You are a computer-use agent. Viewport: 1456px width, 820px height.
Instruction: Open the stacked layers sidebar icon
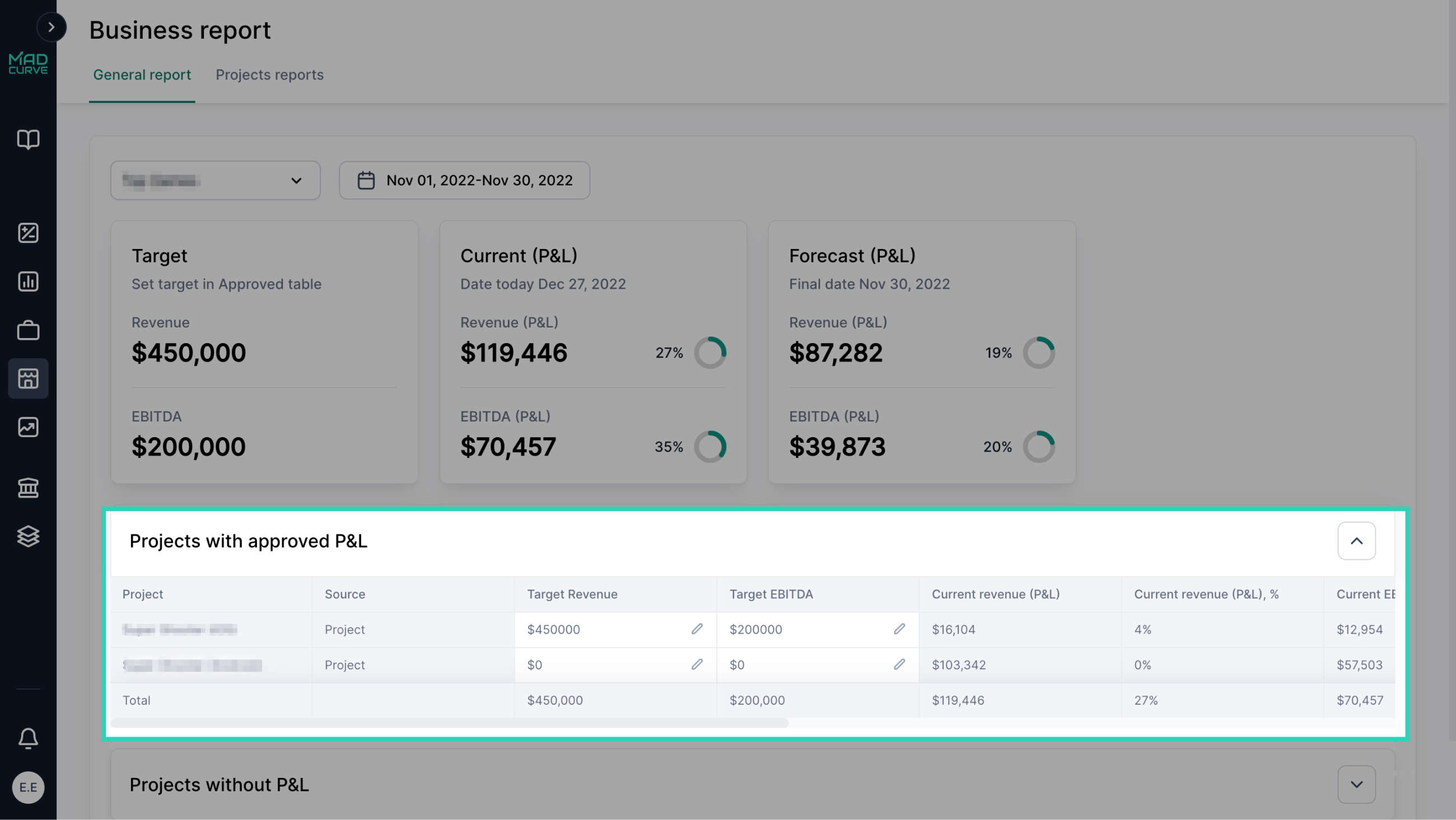click(28, 536)
